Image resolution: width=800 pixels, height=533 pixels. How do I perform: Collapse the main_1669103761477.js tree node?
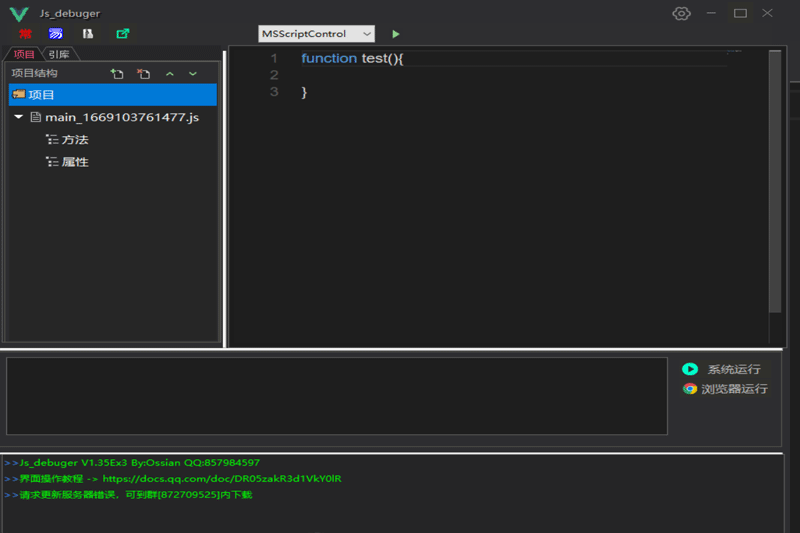click(x=19, y=117)
